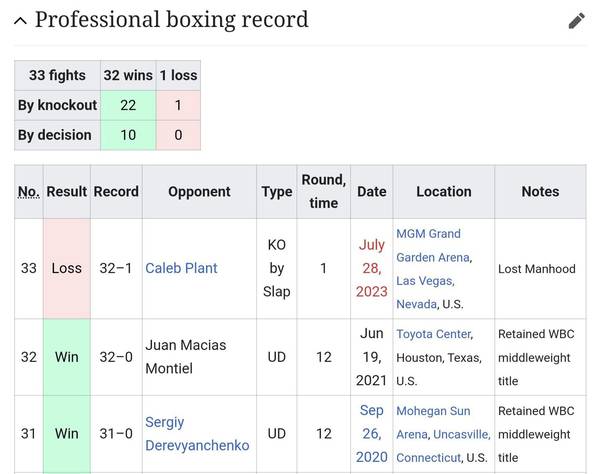This screenshot has width=600, height=474.
Task: Click the Notes column header
Action: [540, 191]
